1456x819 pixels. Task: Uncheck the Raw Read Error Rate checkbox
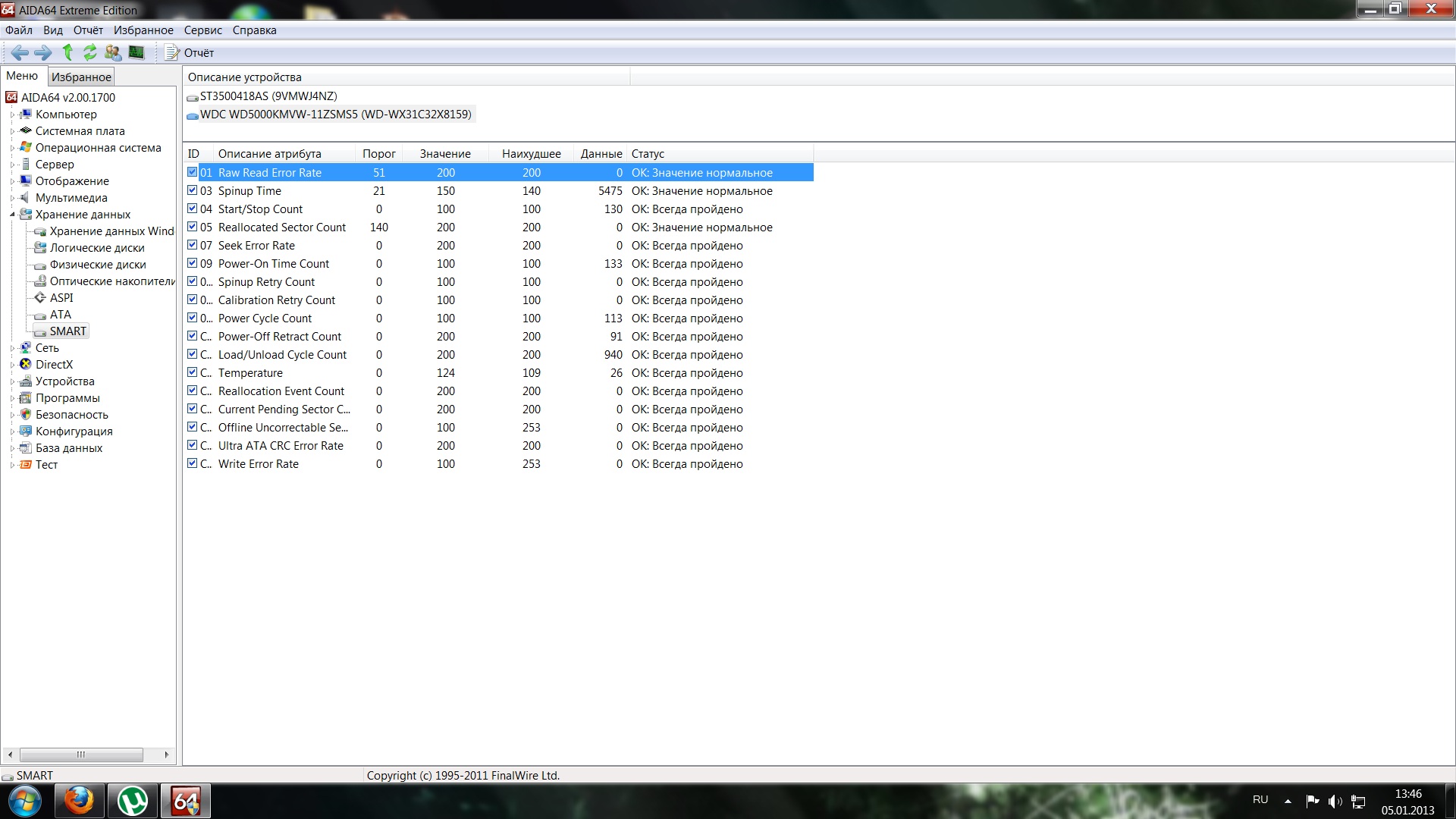193,172
